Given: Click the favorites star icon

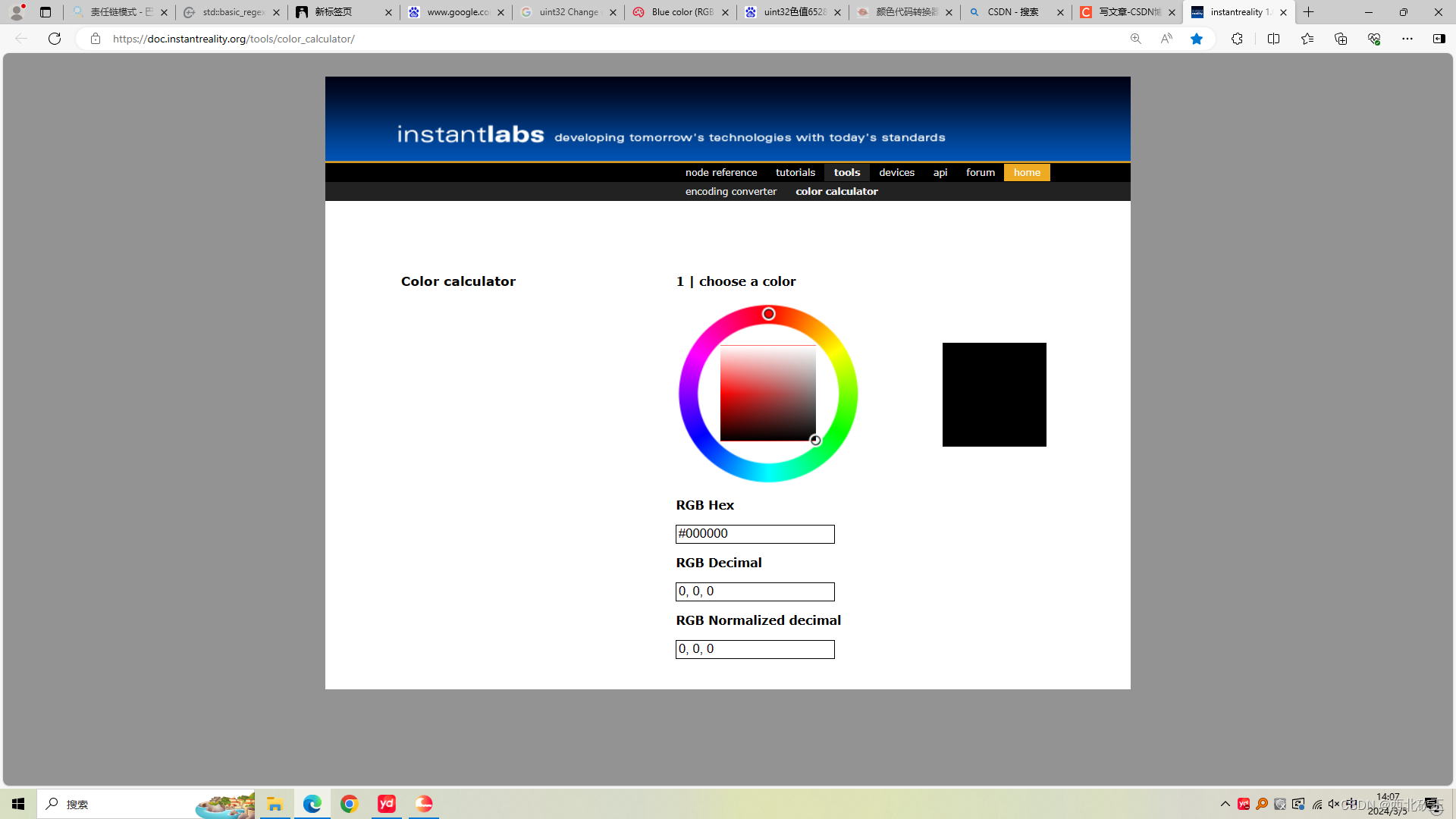Looking at the screenshot, I should 1196,39.
